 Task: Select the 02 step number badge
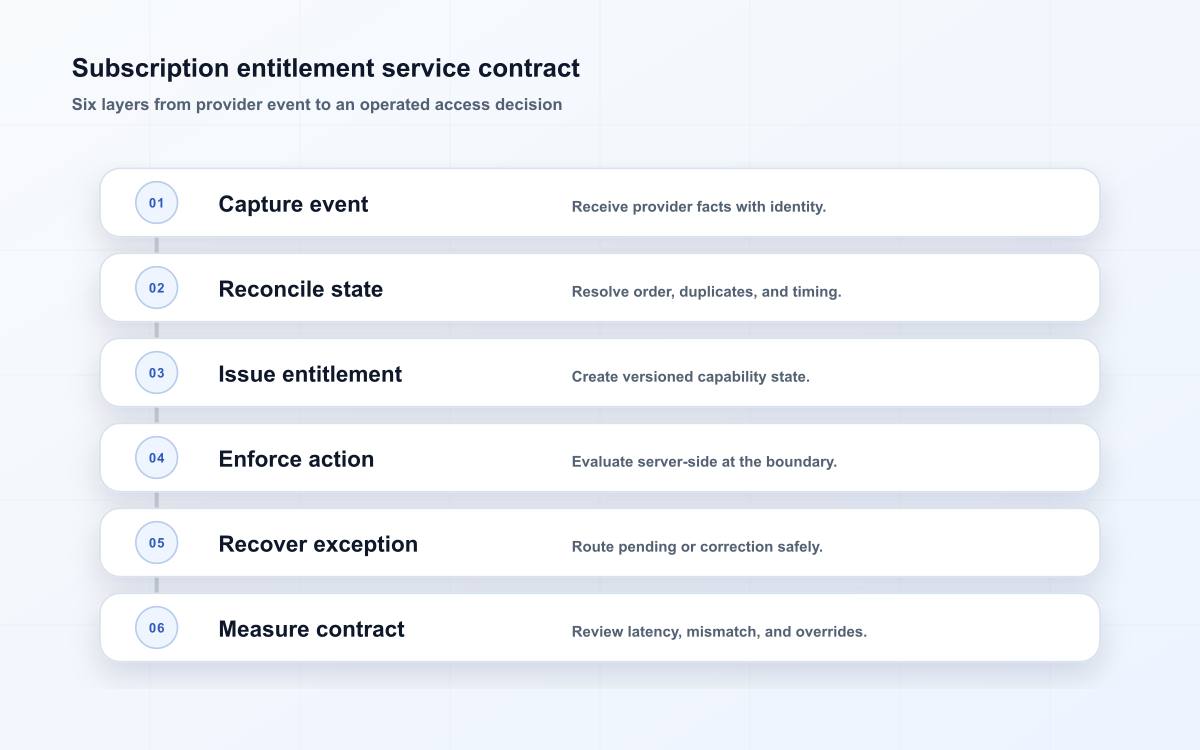click(x=156, y=288)
